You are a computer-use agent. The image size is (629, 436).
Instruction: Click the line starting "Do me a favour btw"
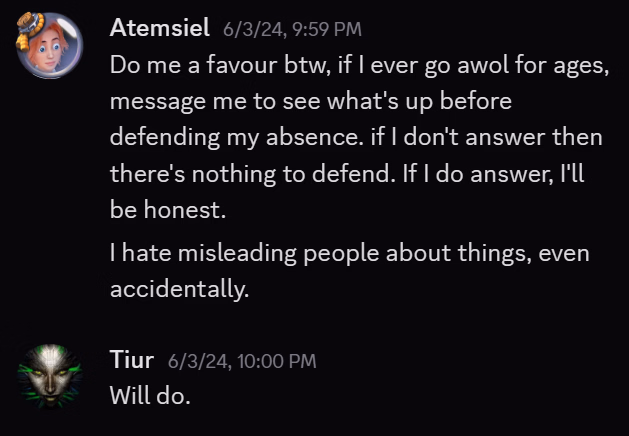(359, 65)
